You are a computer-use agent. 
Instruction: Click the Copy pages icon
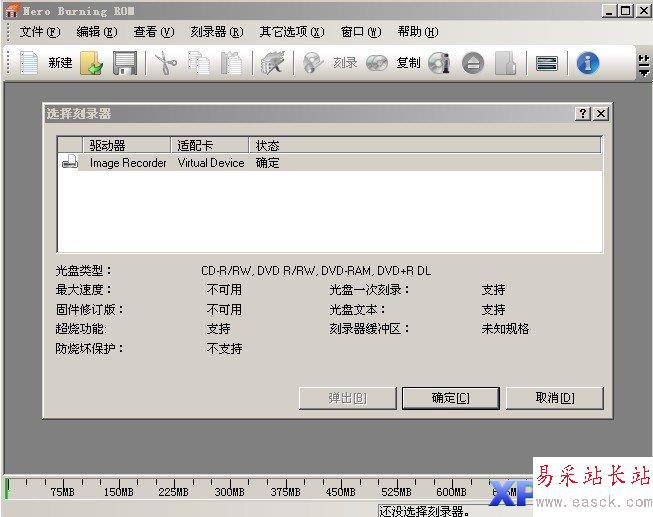pos(199,63)
